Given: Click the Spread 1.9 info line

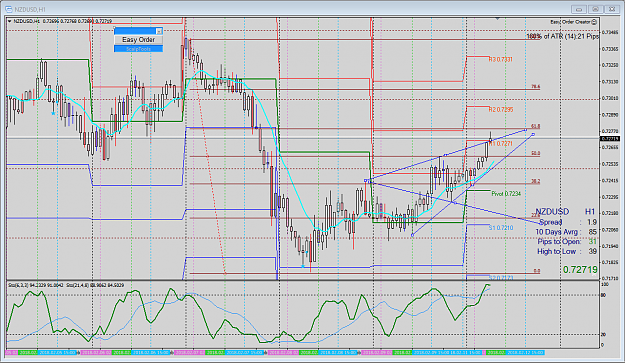Looking at the screenshot, I should click(x=568, y=222).
